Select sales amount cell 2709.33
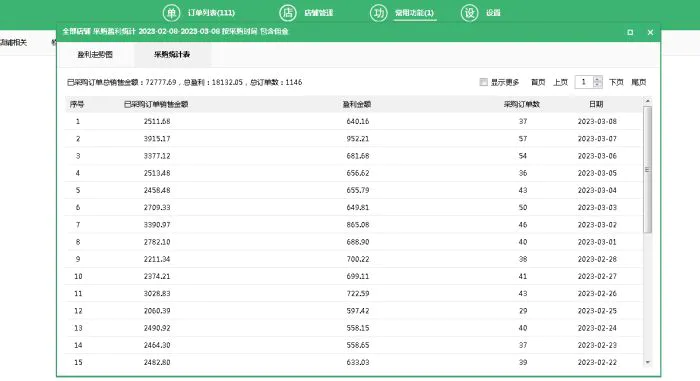The height and width of the screenshot is (381, 700). 157,208
